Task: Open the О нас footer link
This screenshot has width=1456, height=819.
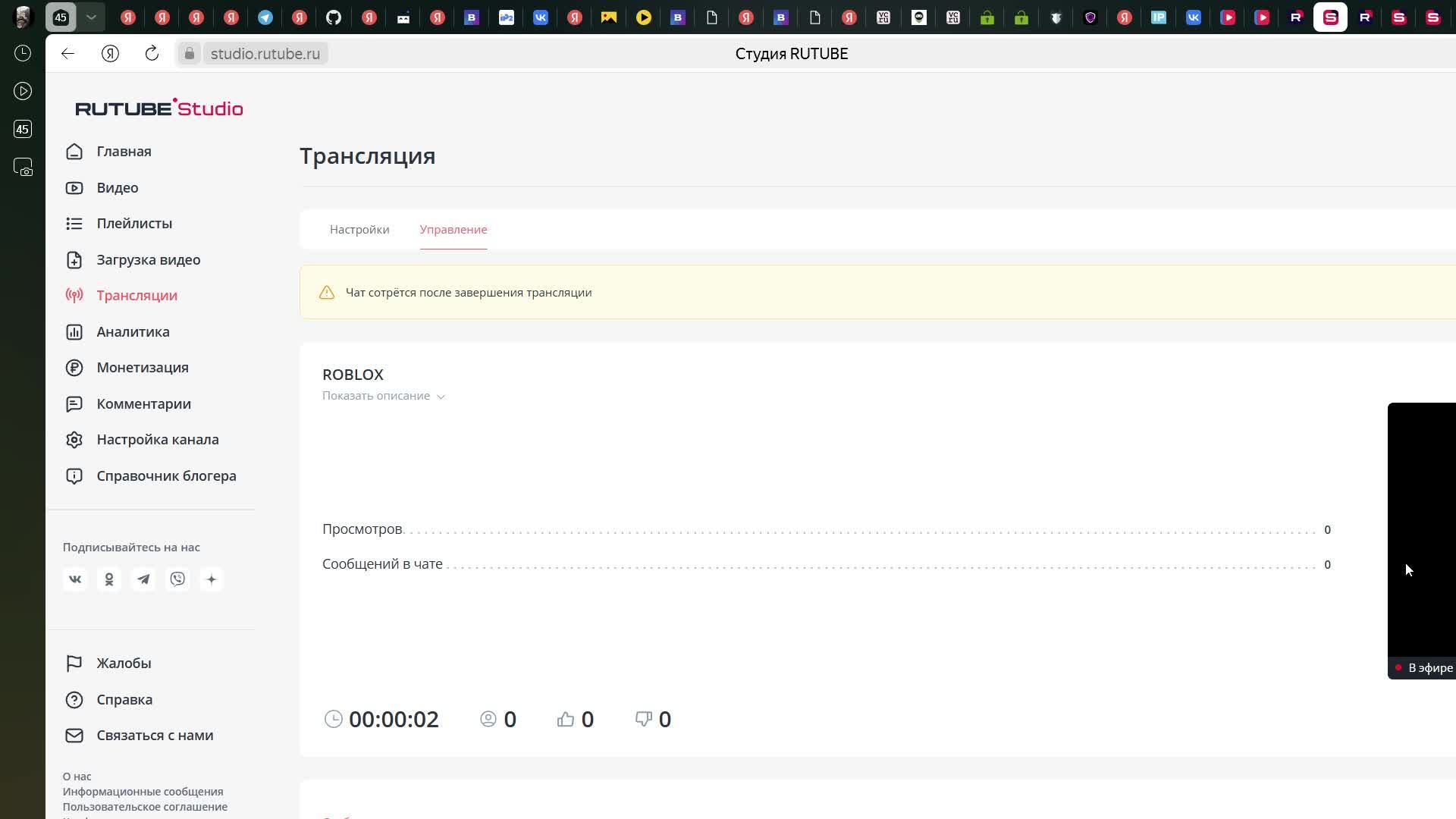Action: click(77, 777)
